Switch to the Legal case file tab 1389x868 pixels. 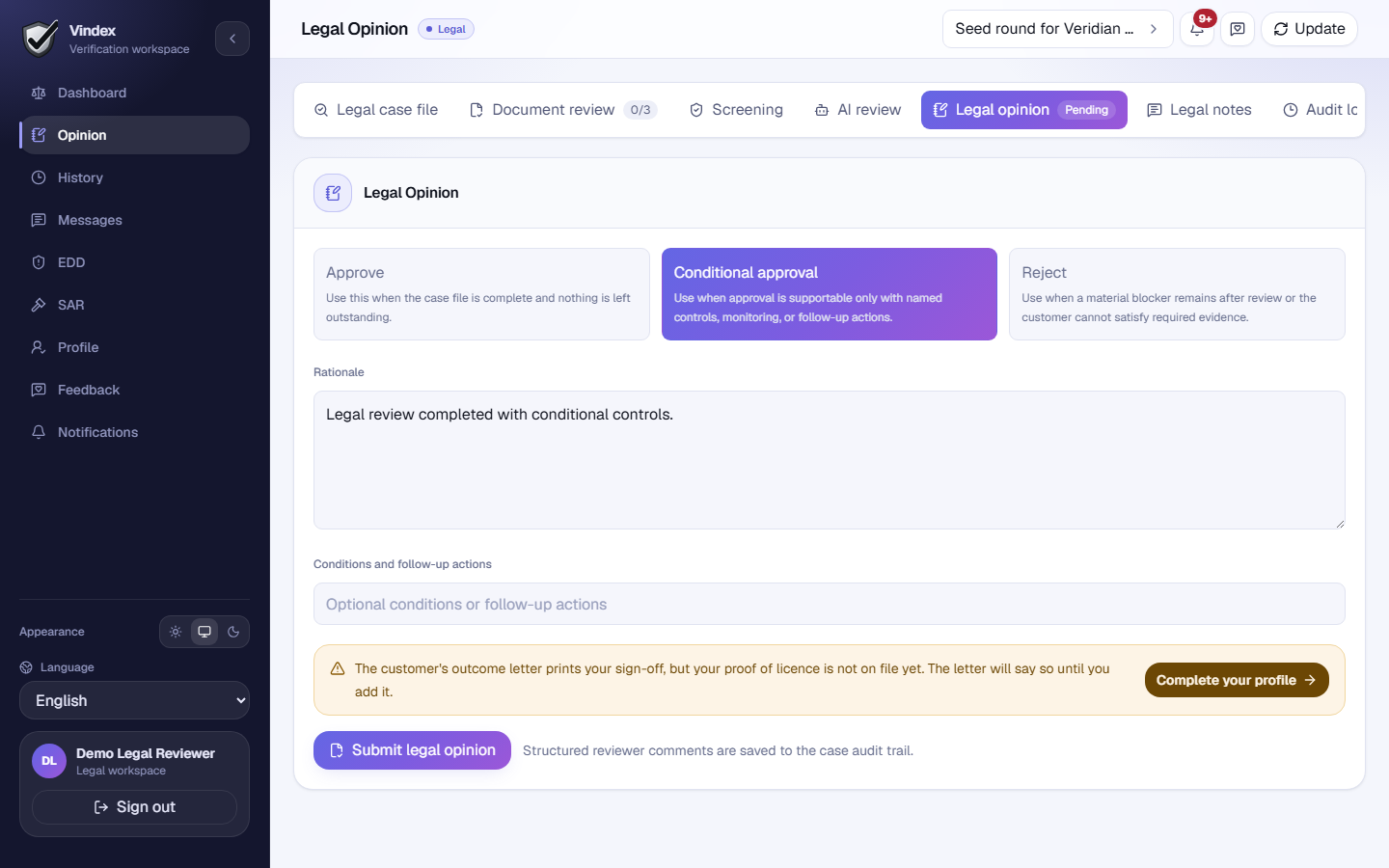[x=376, y=110]
